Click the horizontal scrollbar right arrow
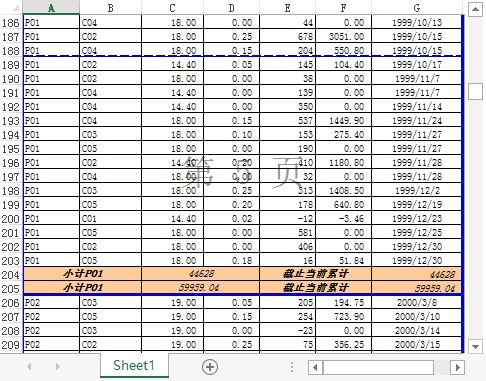This screenshot has width=486, height=381. (457, 367)
